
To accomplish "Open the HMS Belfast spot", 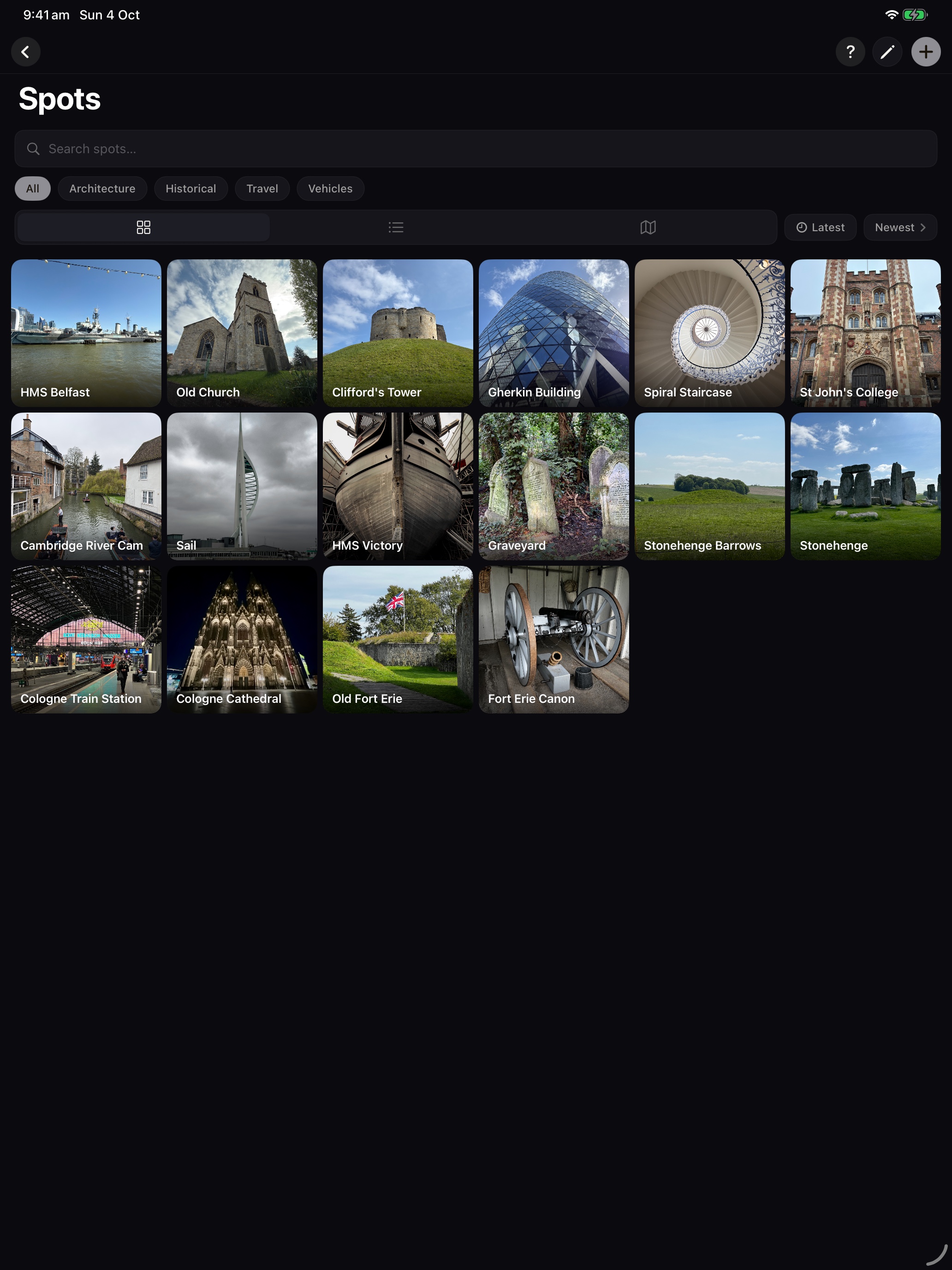I will pyautogui.click(x=86, y=333).
